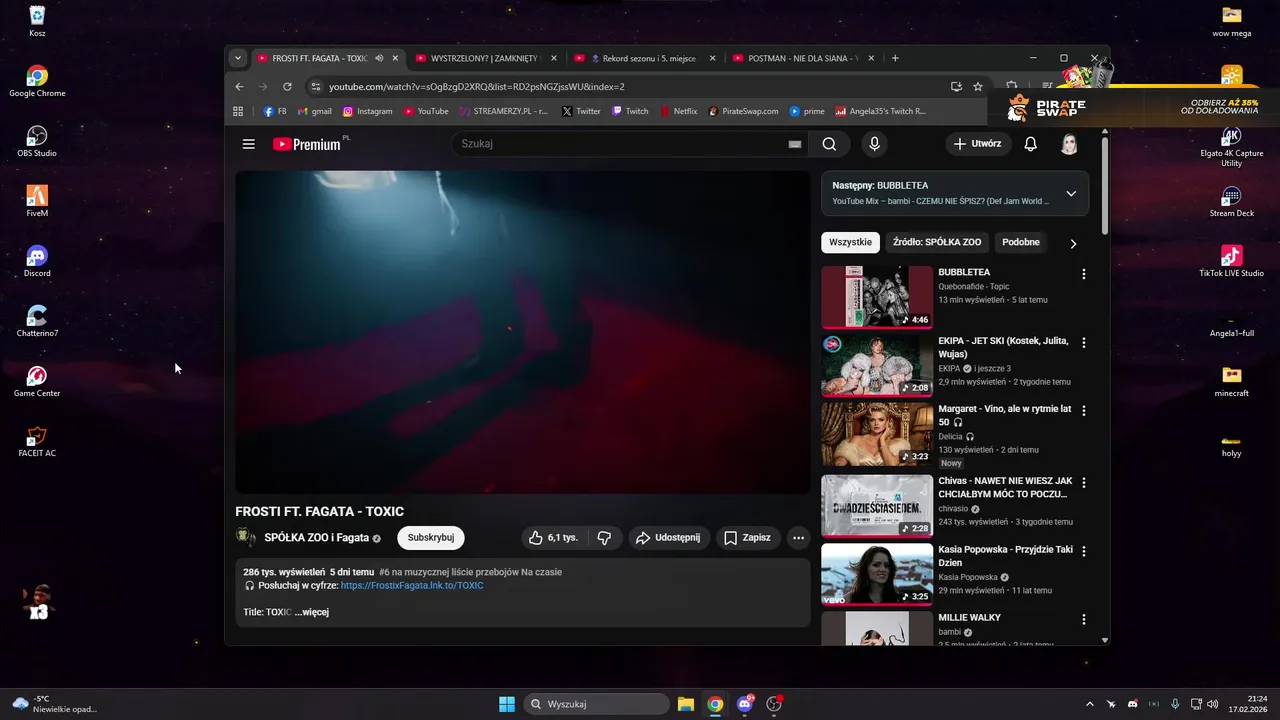Click the Windows taskbar Wyszukaj search box

[596, 704]
